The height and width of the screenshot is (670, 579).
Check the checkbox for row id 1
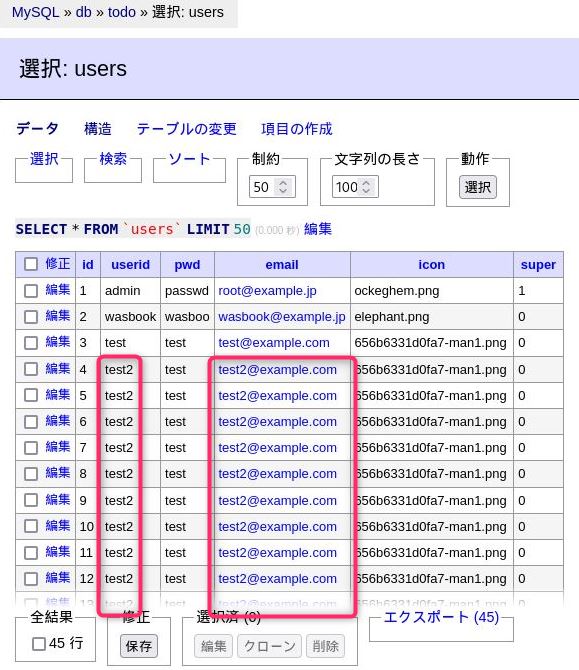tap(31, 291)
